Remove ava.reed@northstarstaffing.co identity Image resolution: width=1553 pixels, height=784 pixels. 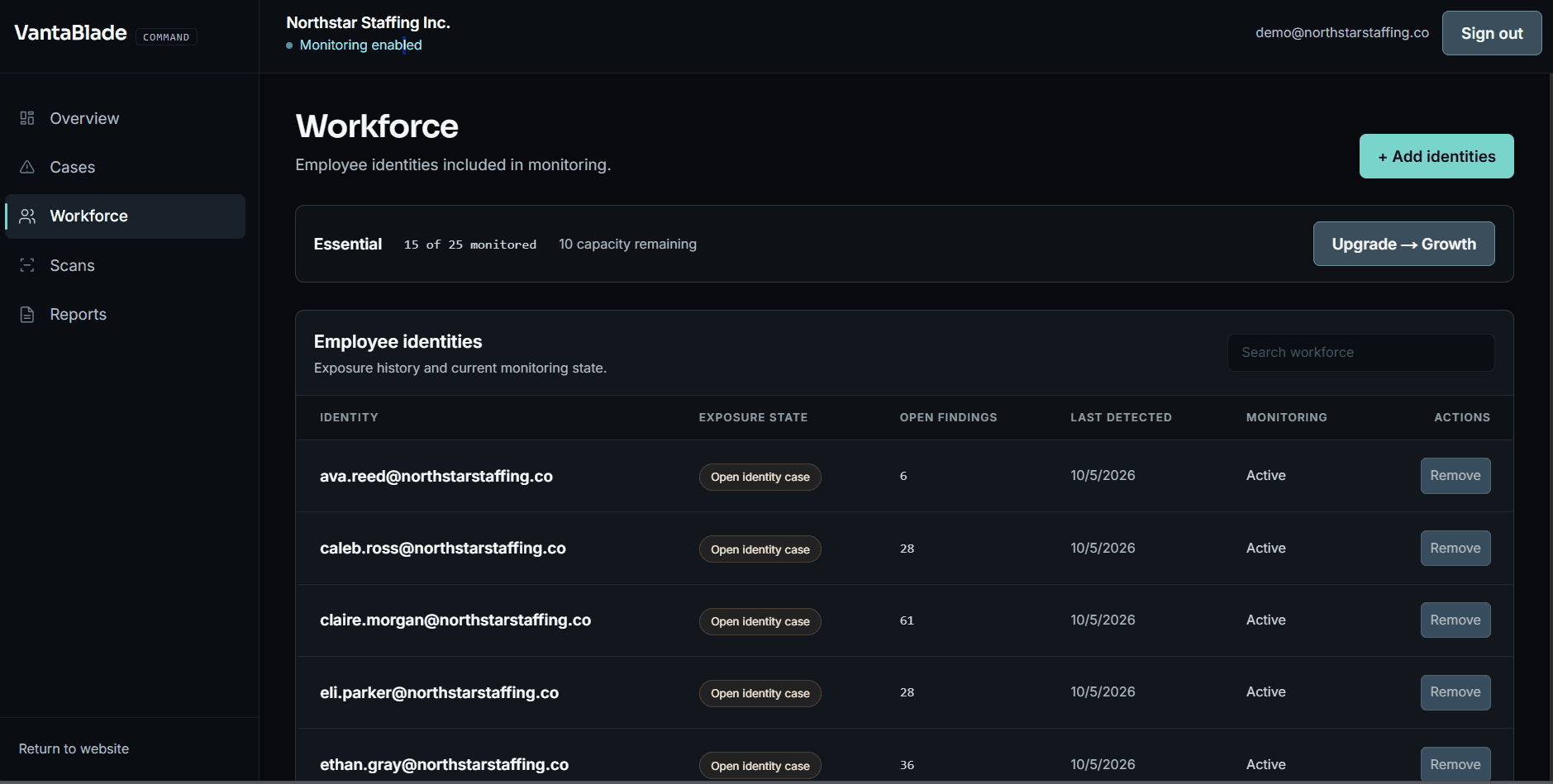[1455, 476]
